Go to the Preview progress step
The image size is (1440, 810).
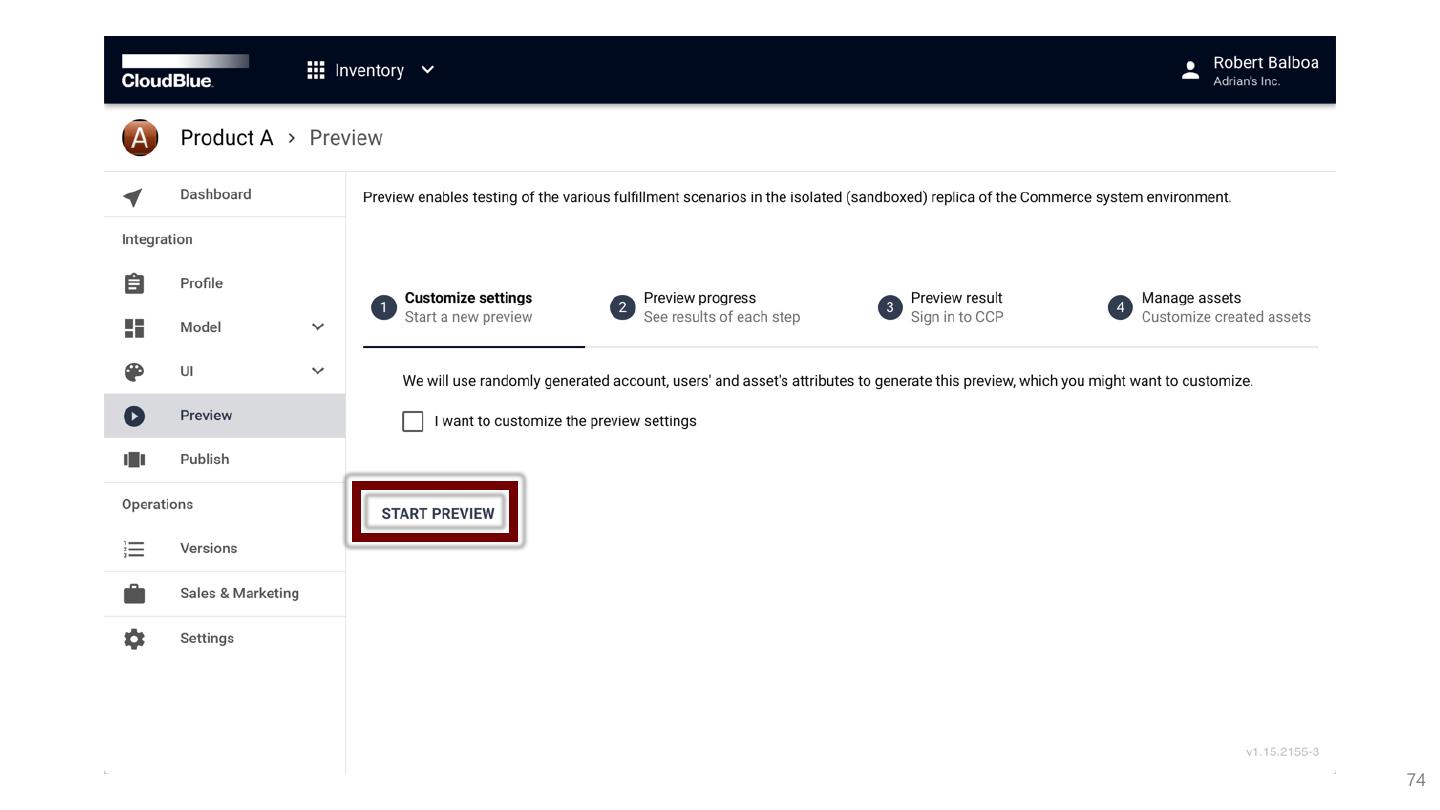pos(705,308)
